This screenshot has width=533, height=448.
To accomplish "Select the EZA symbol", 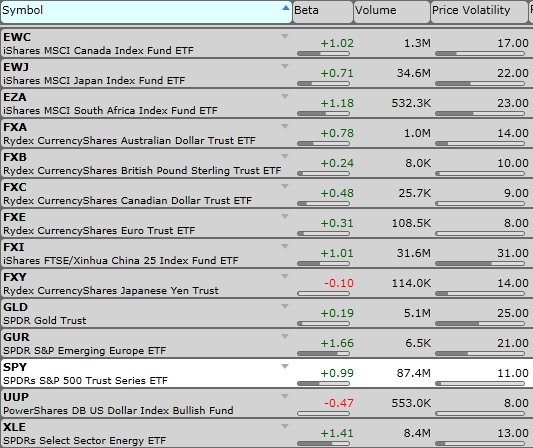I will tap(15, 97).
